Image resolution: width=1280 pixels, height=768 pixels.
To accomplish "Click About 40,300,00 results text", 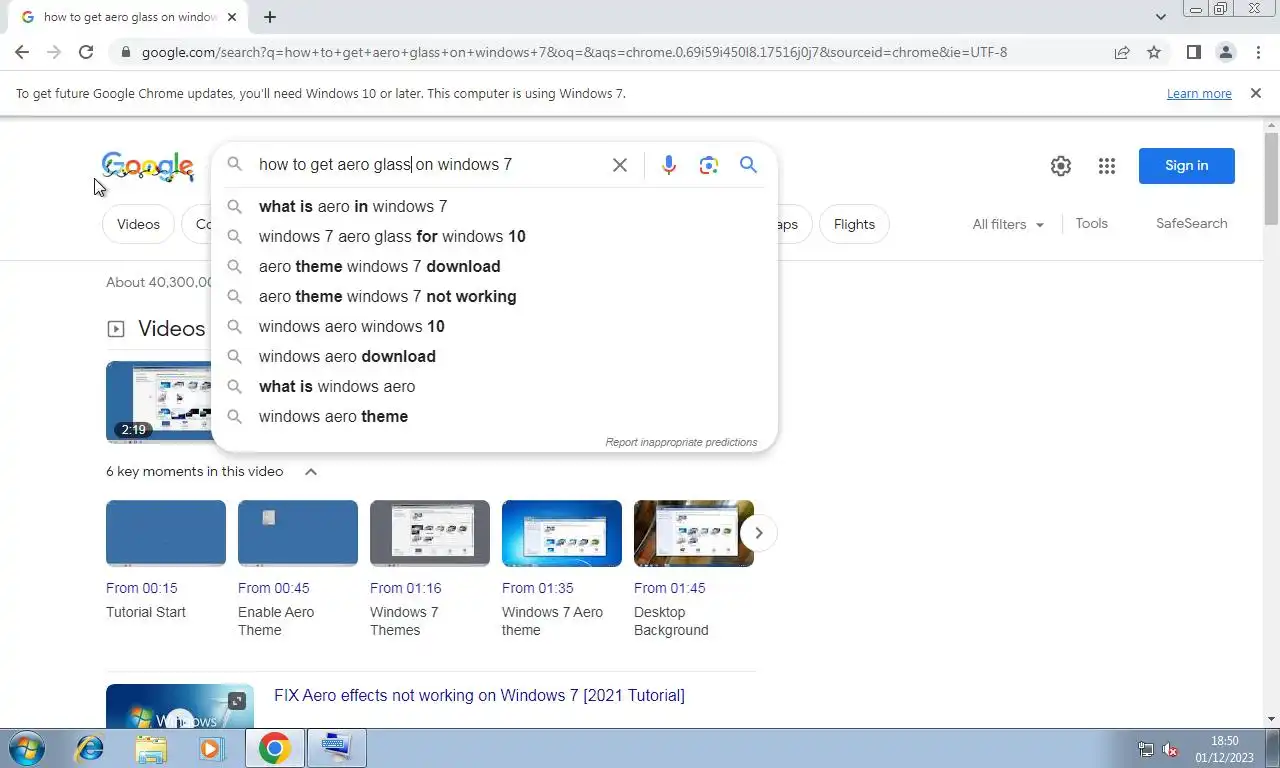I will [159, 282].
